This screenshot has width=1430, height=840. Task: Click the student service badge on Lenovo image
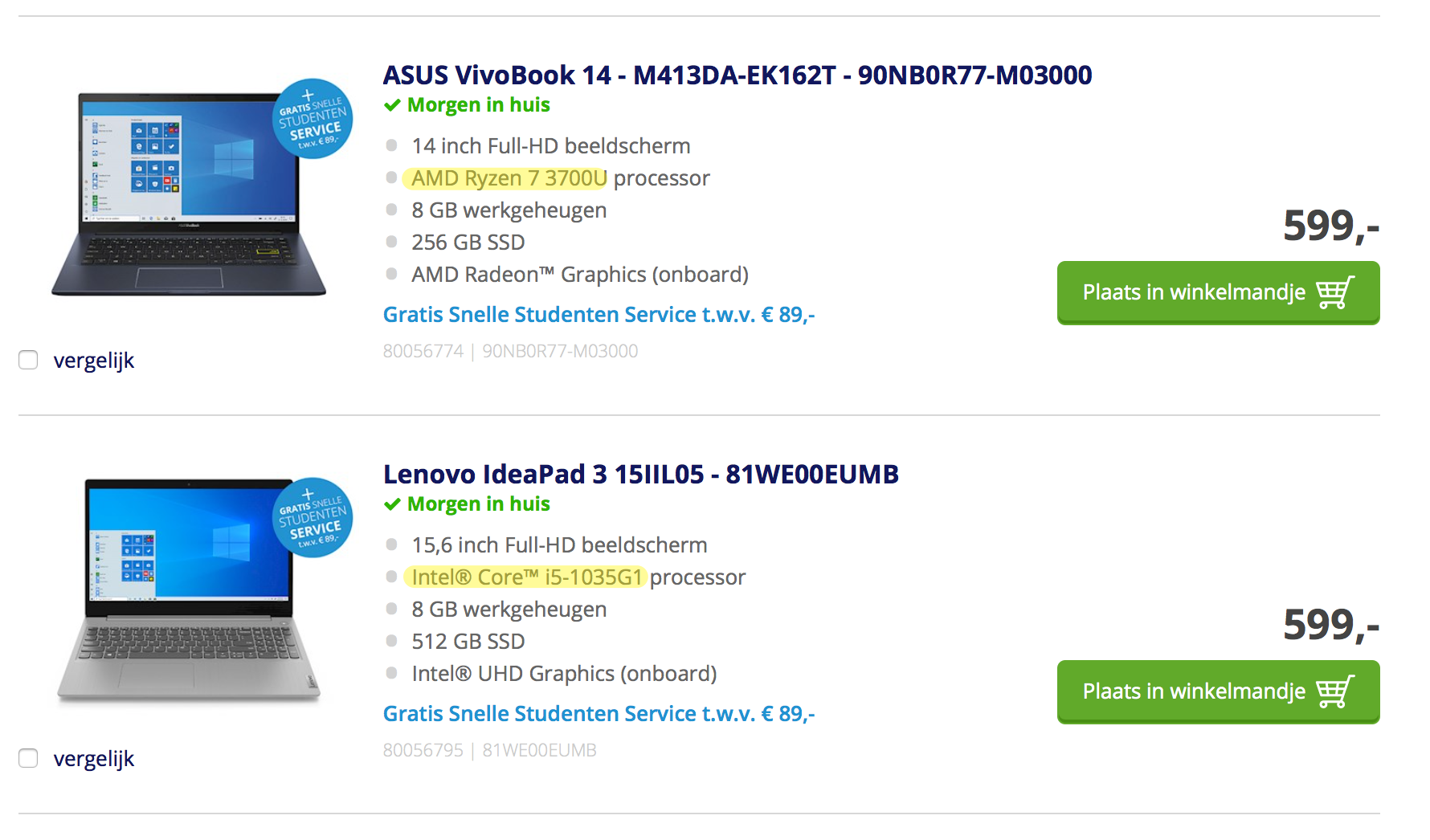point(313,518)
